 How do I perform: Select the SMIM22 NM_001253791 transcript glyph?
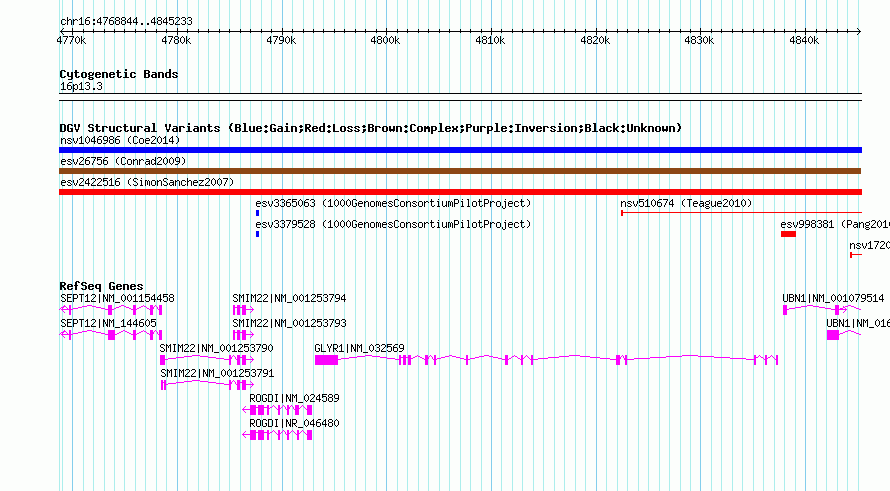coord(207,385)
